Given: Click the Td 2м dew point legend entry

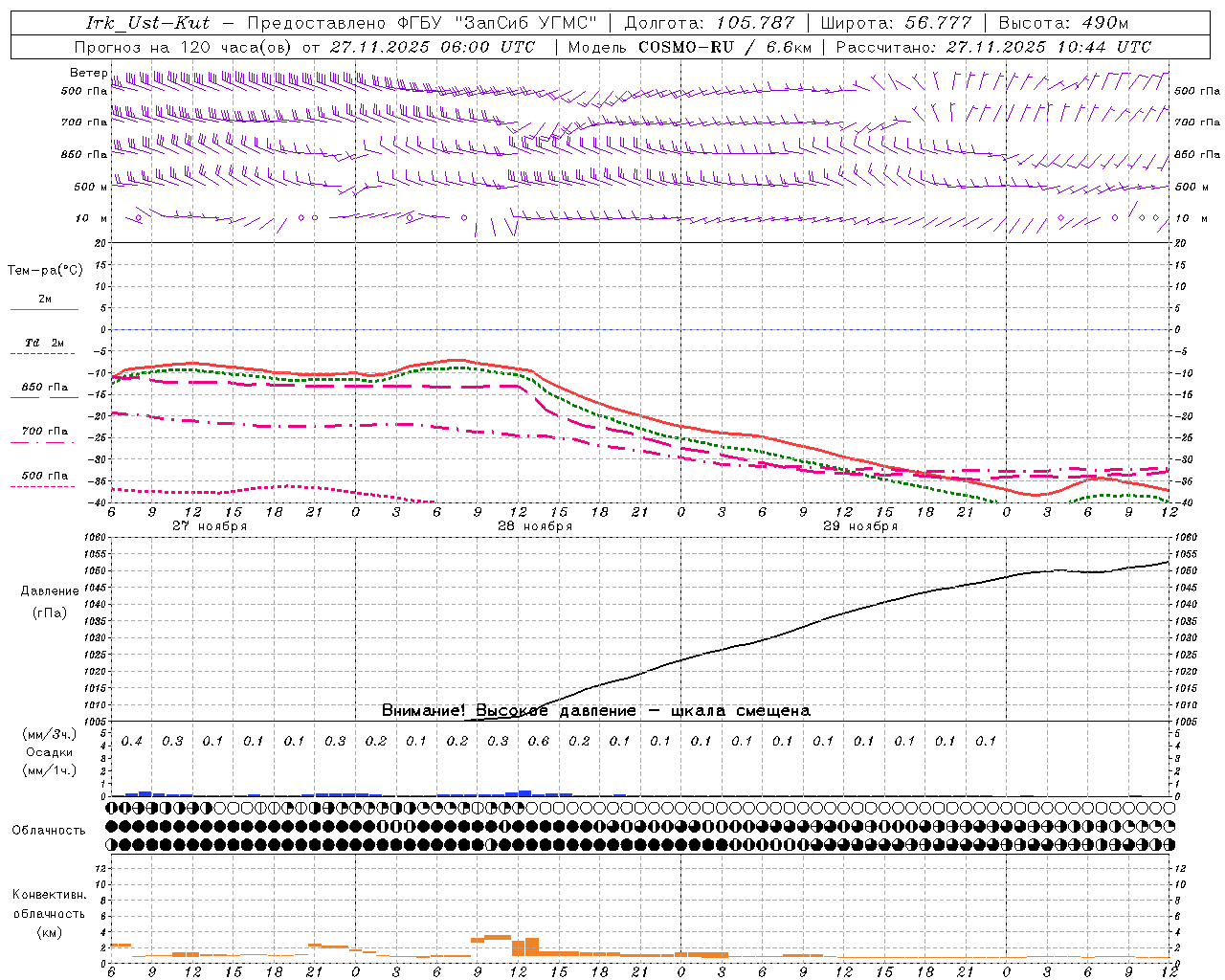Looking at the screenshot, I should [44, 343].
